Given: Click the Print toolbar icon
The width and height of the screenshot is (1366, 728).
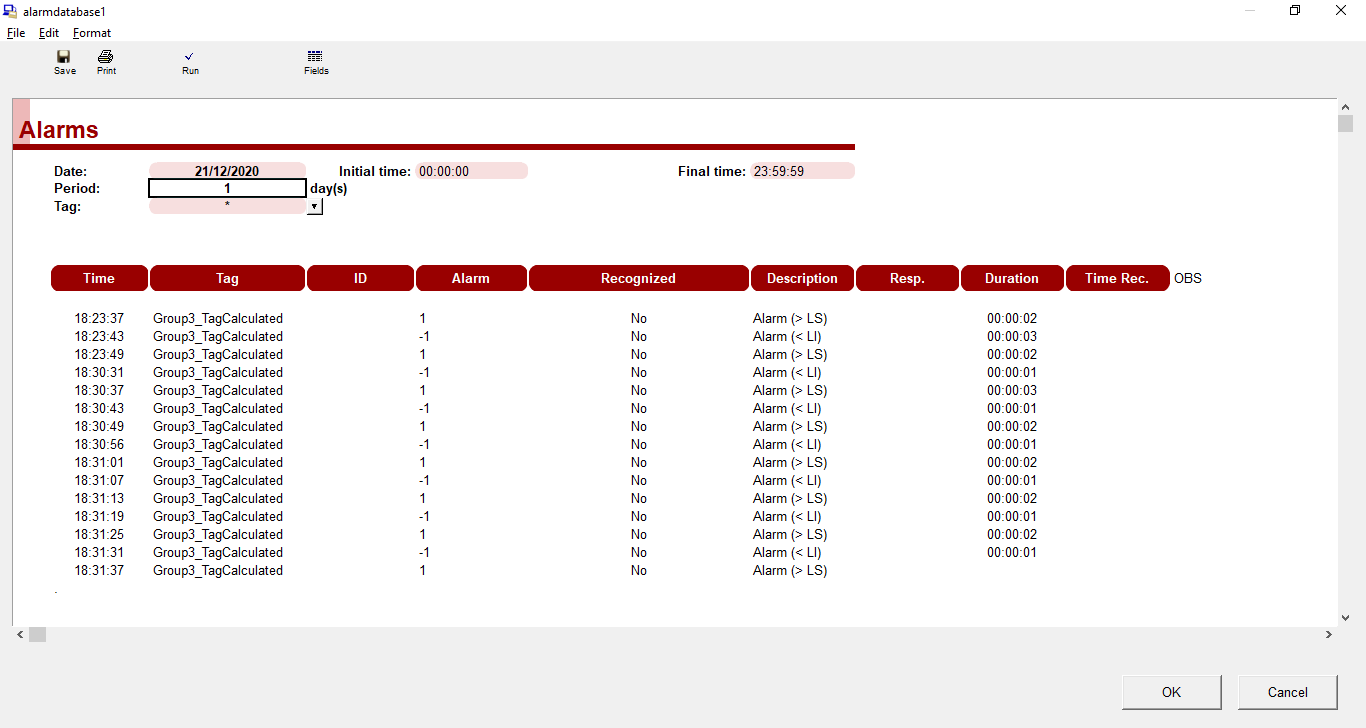Looking at the screenshot, I should (x=106, y=62).
